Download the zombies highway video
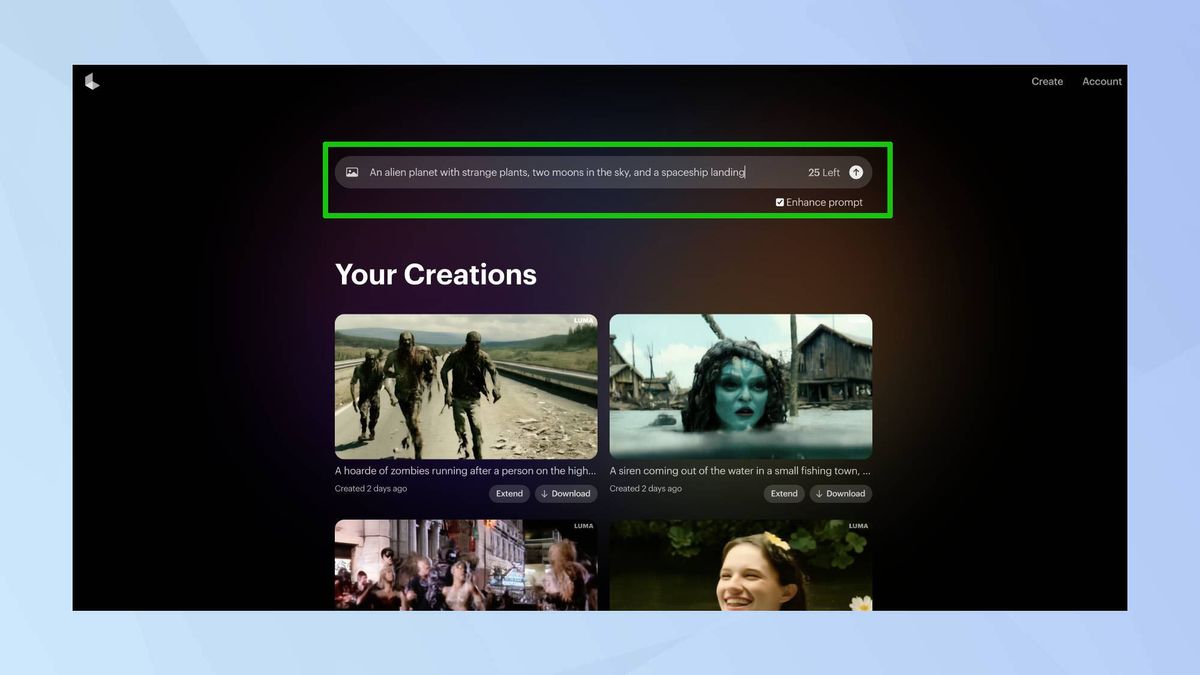1200x675 pixels. pos(564,494)
